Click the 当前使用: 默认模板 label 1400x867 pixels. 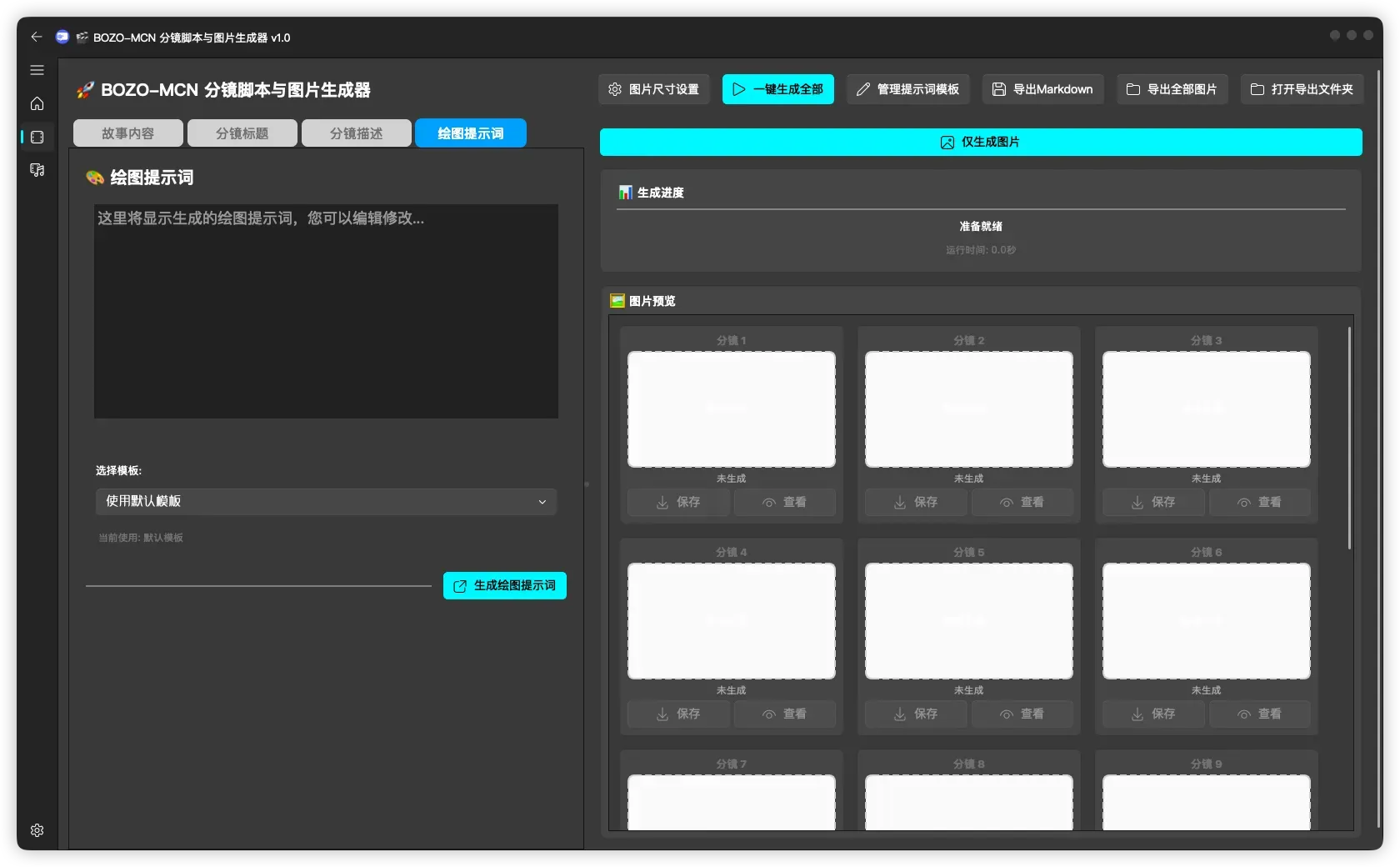coord(141,538)
